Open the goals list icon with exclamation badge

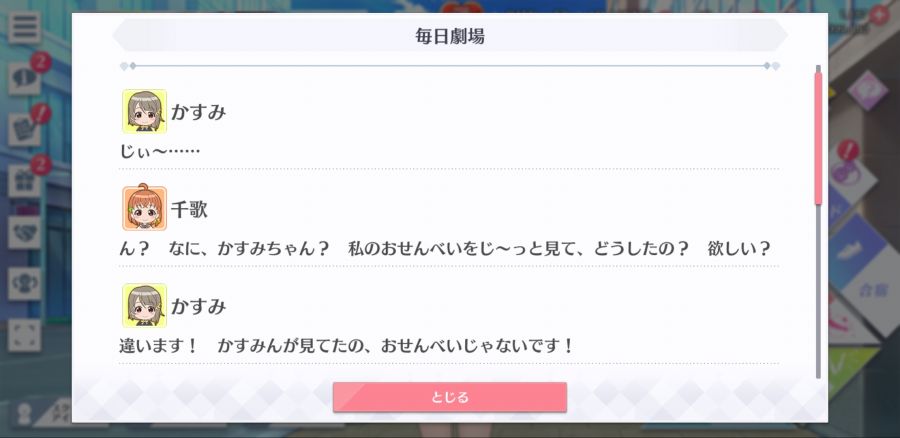coord(24,130)
